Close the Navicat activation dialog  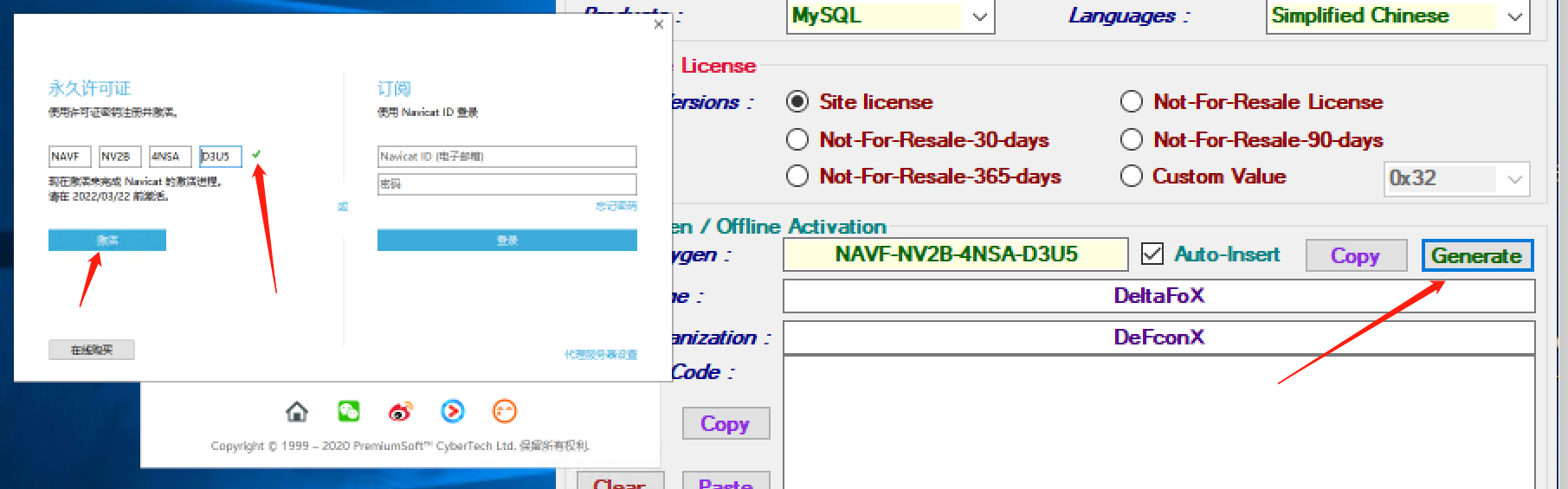[659, 24]
